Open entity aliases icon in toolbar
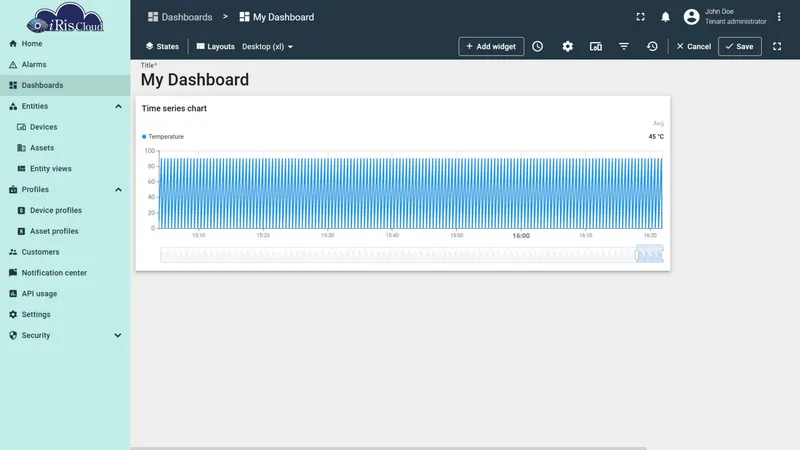800x450 pixels. [595, 46]
